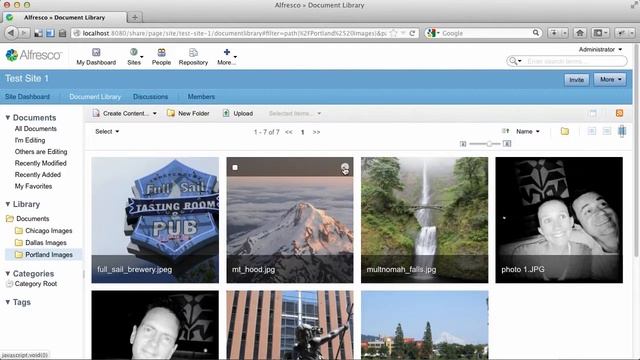Open the Discussions tab
The height and width of the screenshot is (360, 640).
click(150, 97)
